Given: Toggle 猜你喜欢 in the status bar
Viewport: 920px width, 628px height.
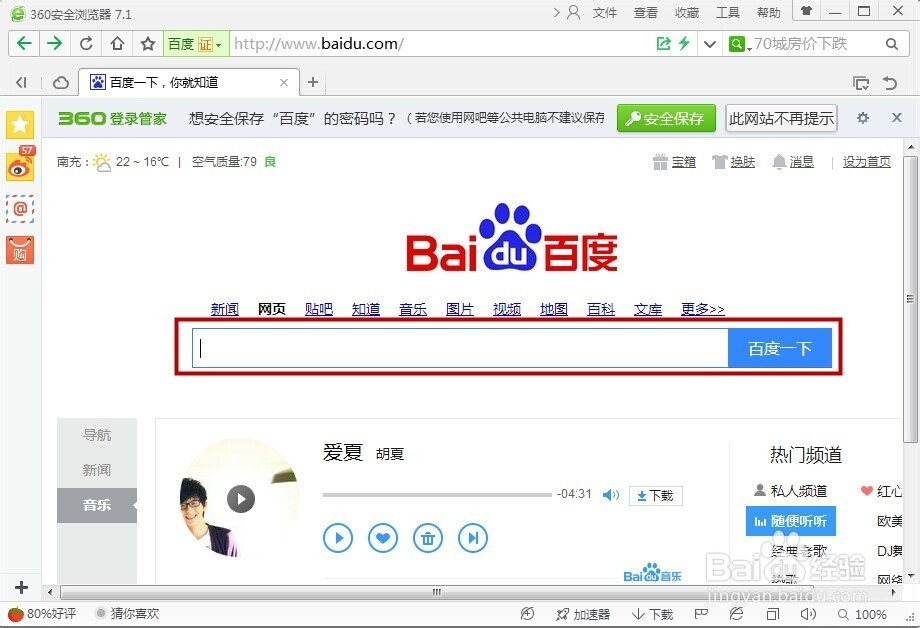Looking at the screenshot, I should click(135, 613).
